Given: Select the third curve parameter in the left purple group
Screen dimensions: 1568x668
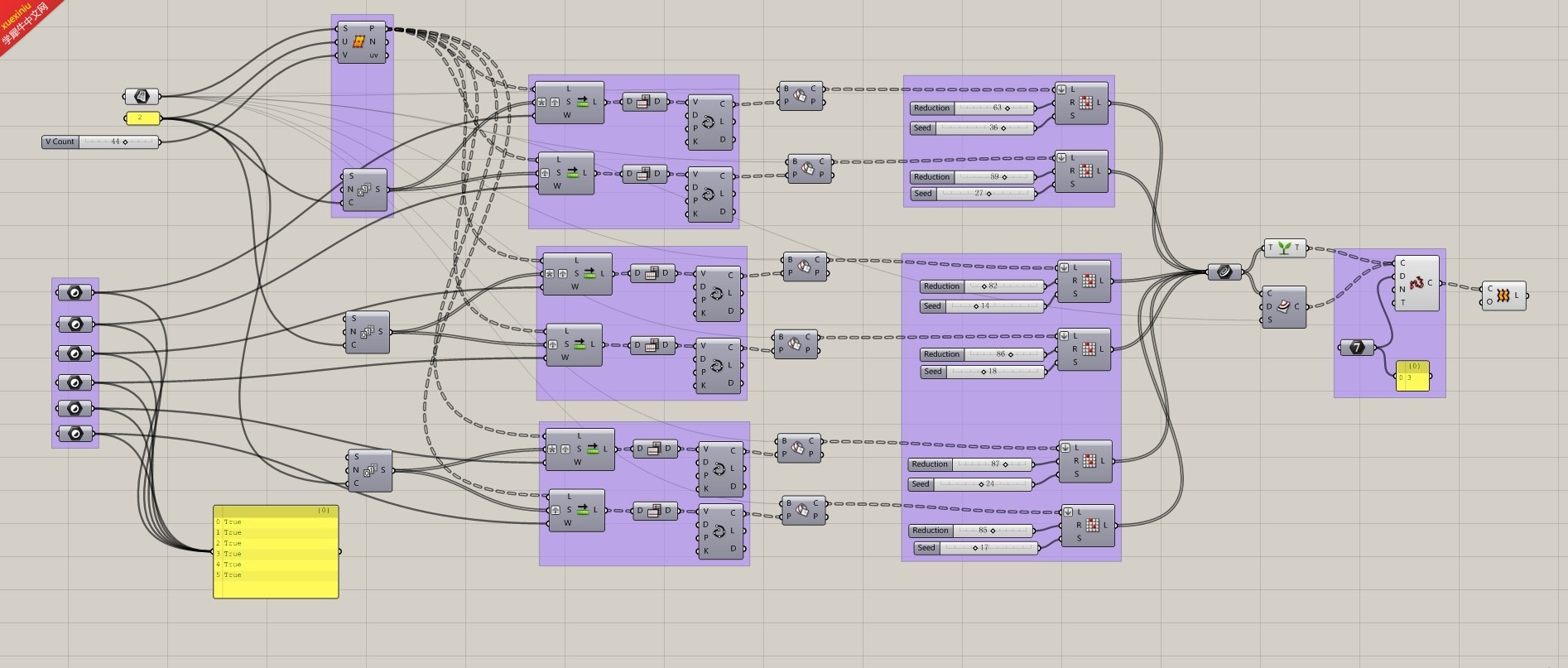Looking at the screenshot, I should pyautogui.click(x=75, y=353).
